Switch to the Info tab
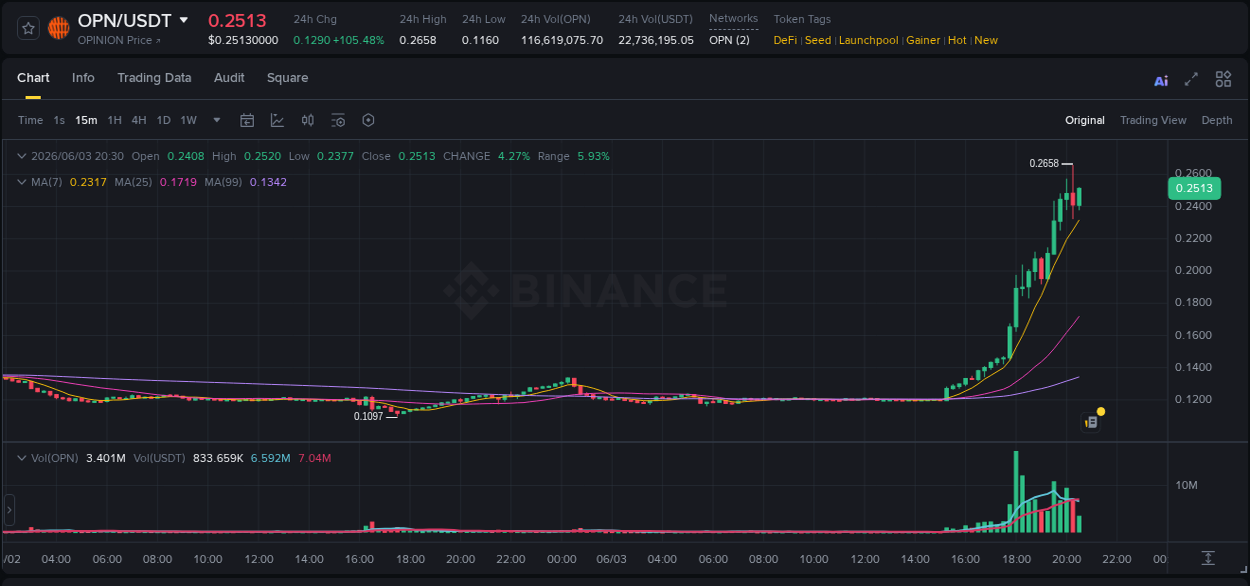The width and height of the screenshot is (1250, 586). point(83,78)
